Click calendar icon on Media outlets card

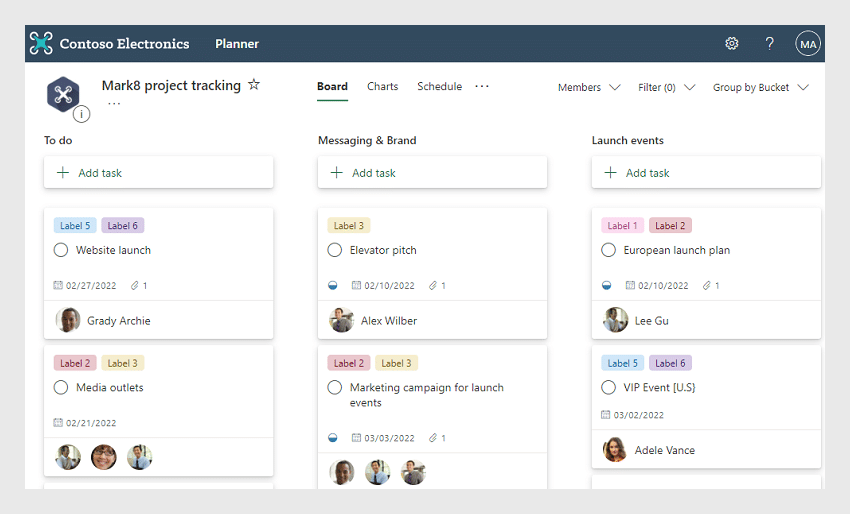click(58, 422)
